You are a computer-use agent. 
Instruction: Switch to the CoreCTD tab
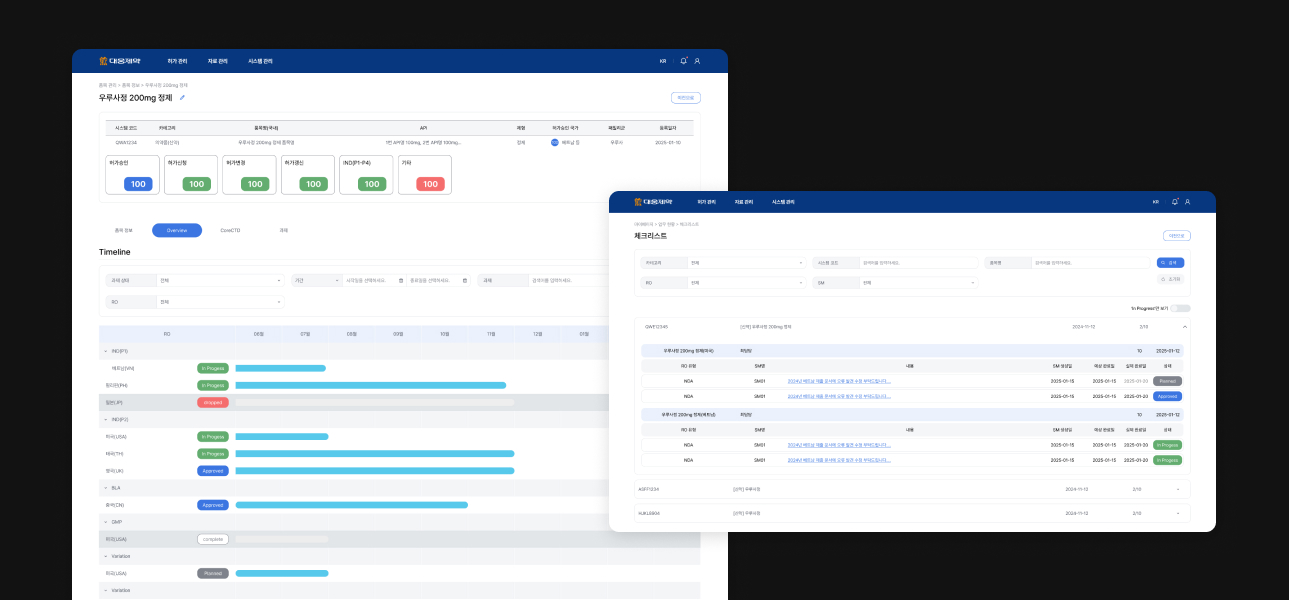click(230, 230)
